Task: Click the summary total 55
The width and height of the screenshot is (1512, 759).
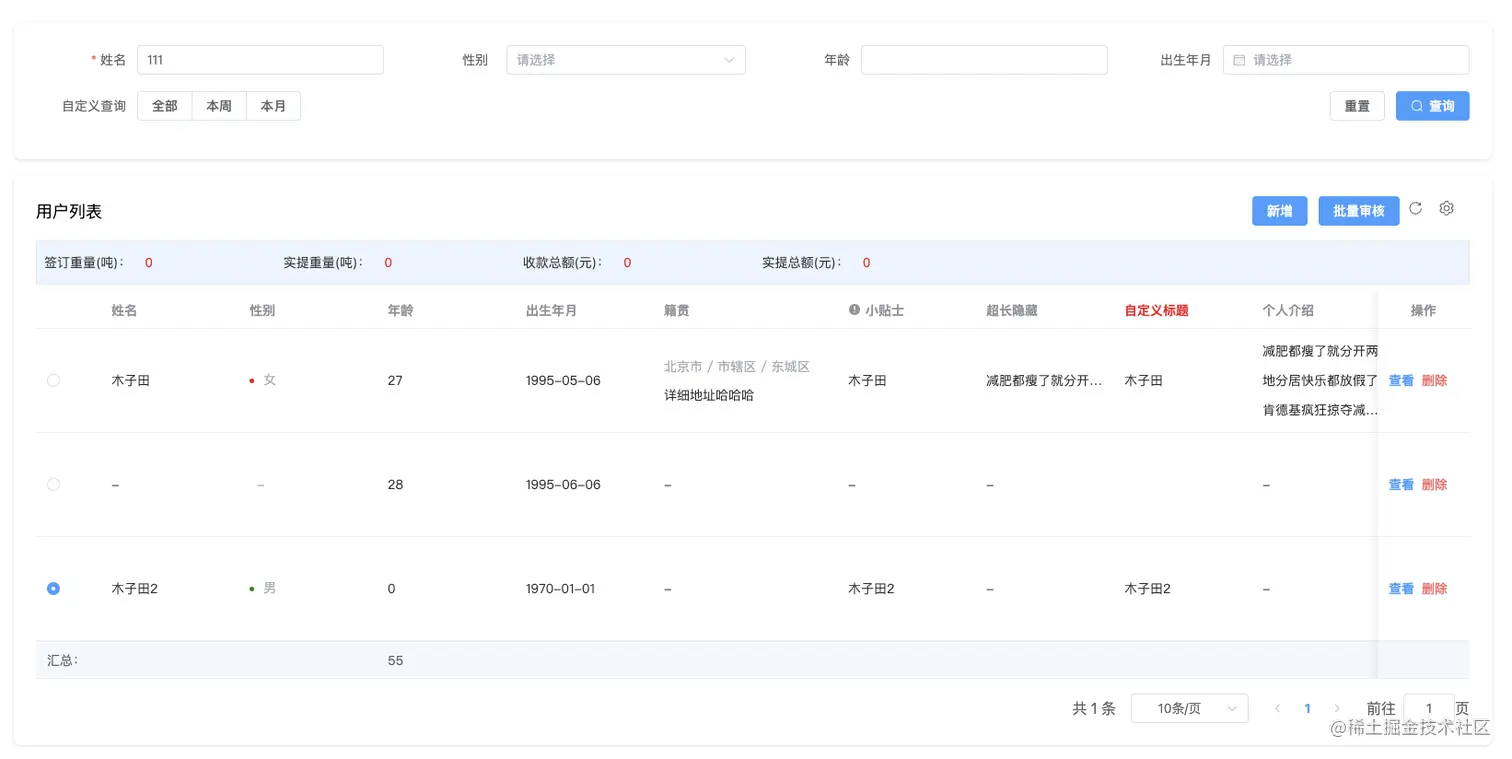Action: (395, 660)
